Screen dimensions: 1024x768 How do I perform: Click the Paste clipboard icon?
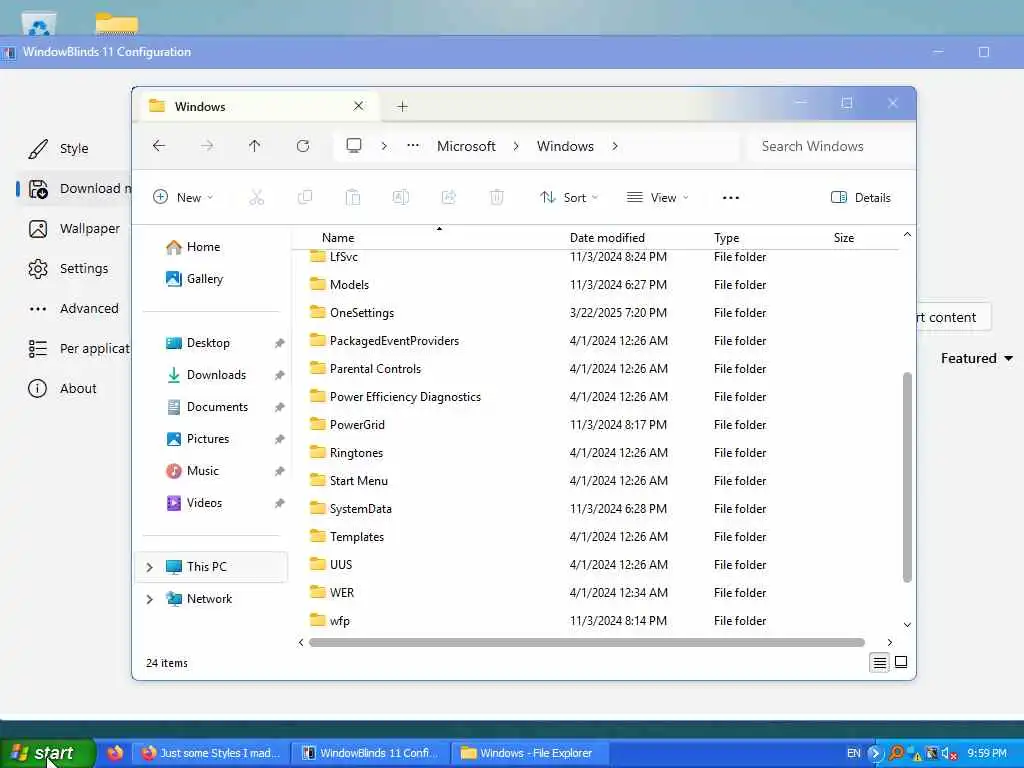[x=353, y=197]
